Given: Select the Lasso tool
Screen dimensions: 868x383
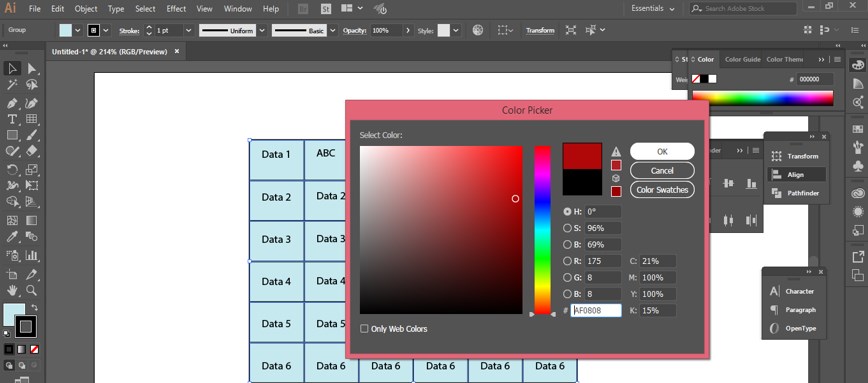Looking at the screenshot, I should click(32, 85).
